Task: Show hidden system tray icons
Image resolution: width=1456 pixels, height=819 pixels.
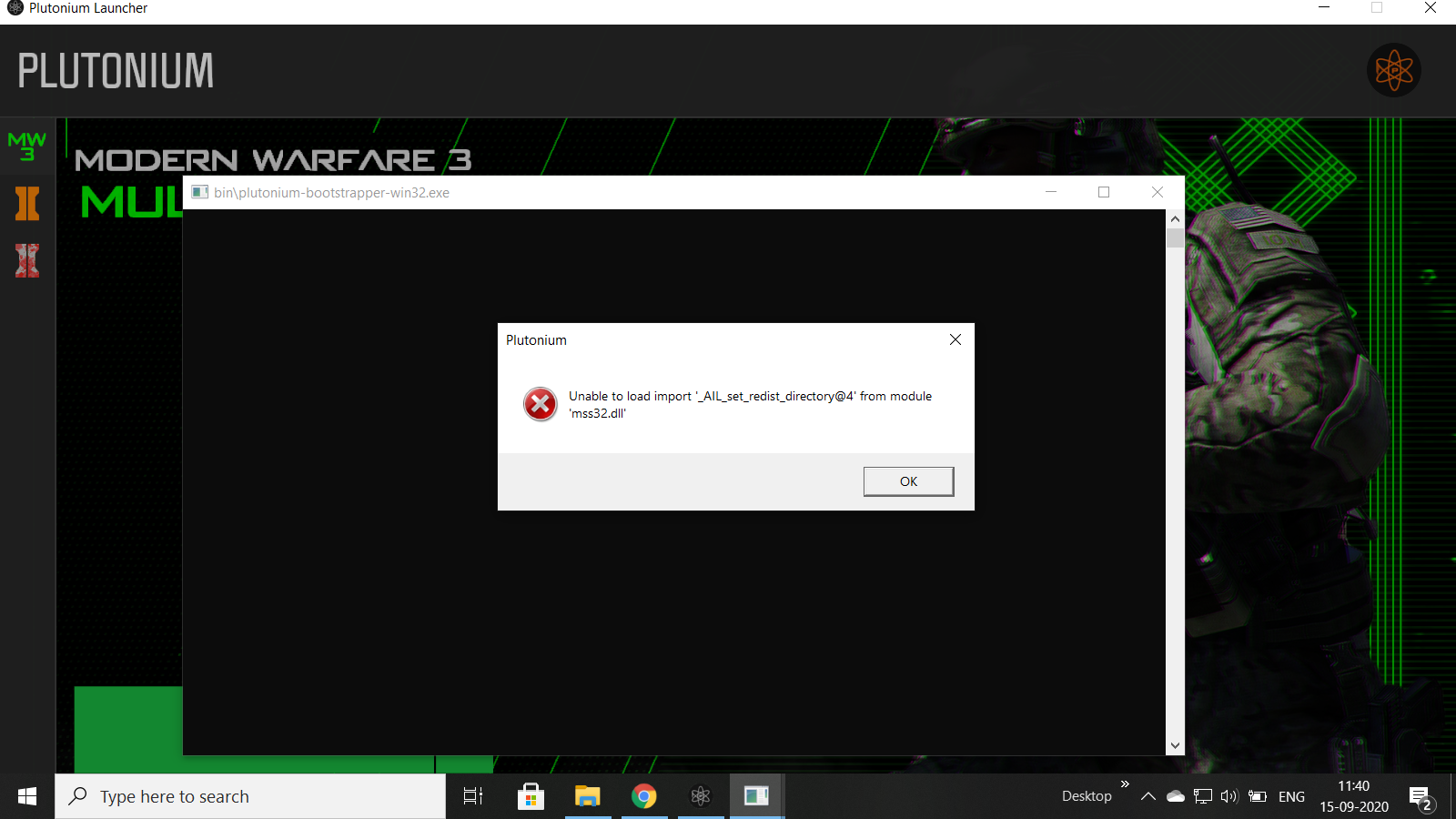Action: (1148, 796)
